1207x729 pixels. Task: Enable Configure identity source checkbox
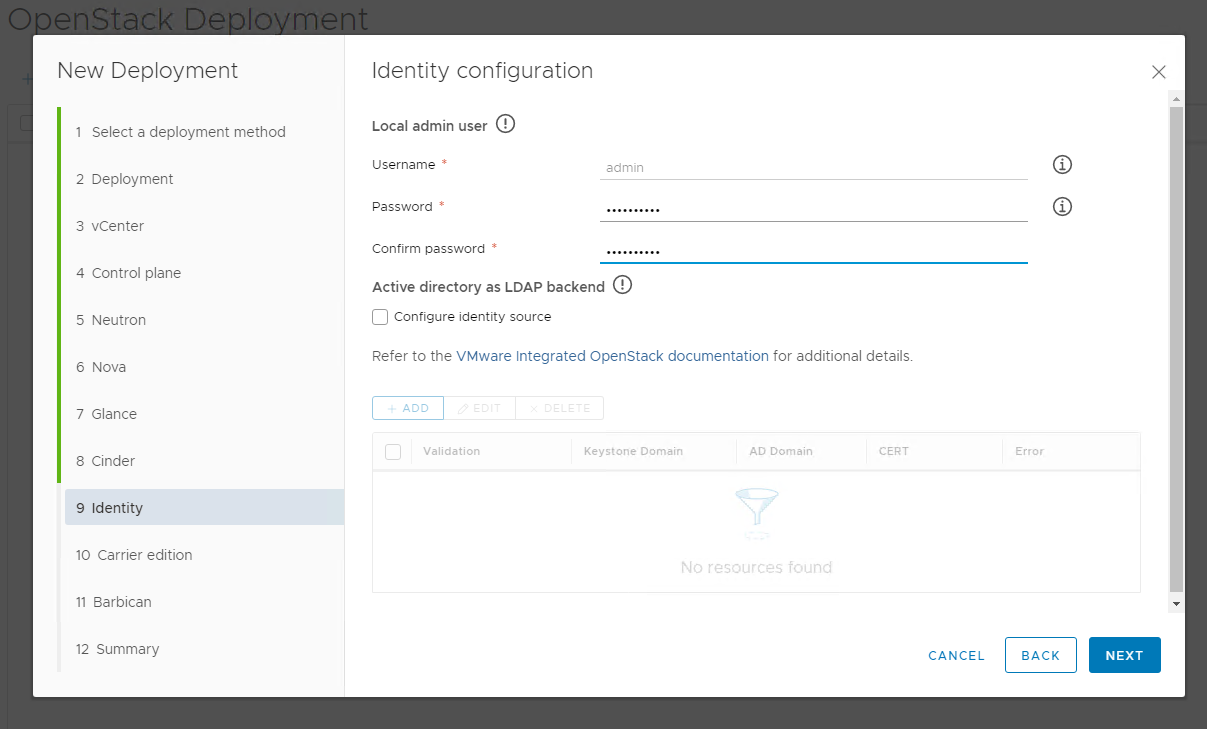pos(380,317)
